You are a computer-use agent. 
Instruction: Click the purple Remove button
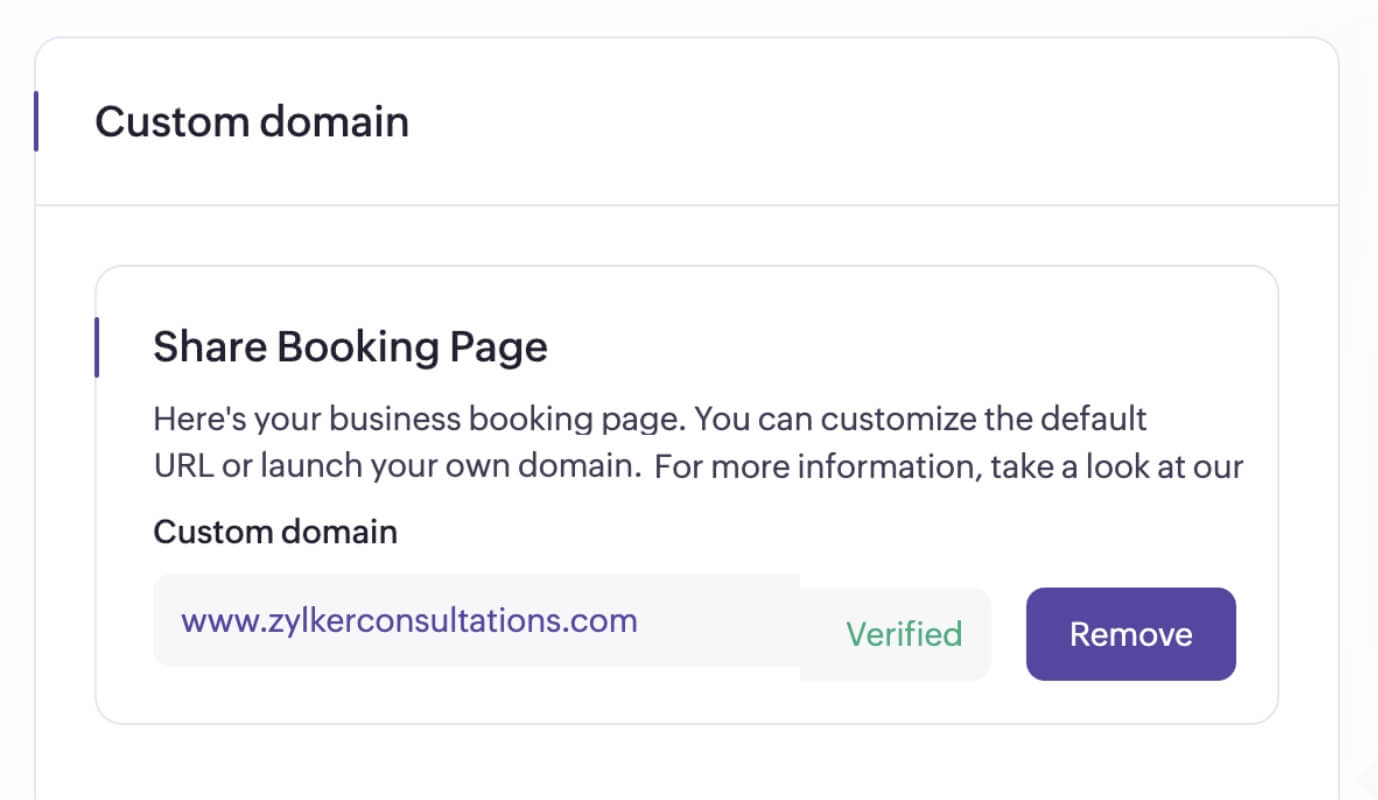(1130, 634)
